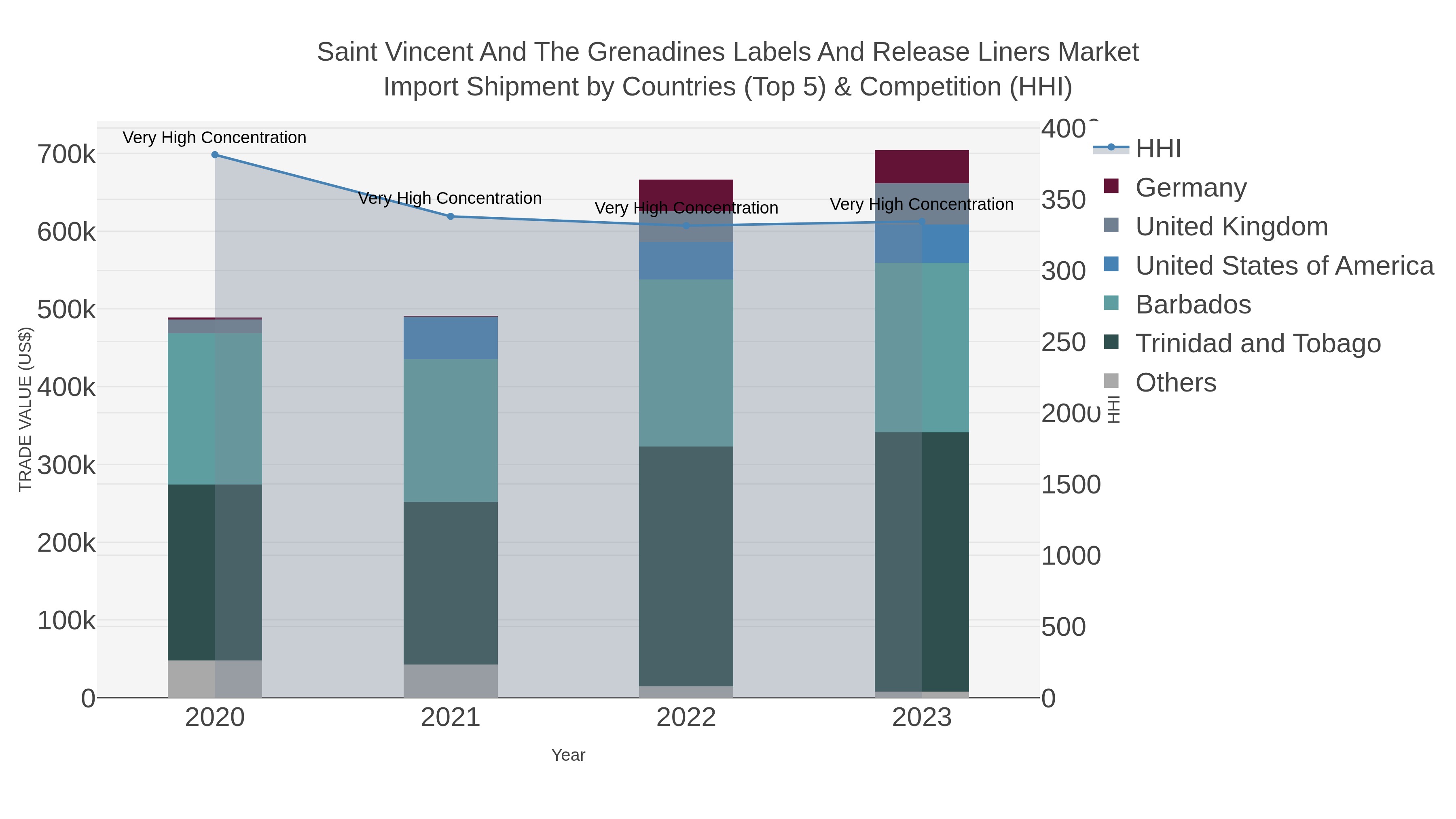This screenshot has height=819, width=1456.
Task: Click the 2023 Trinidad and Tobago segment
Action: [x=922, y=562]
